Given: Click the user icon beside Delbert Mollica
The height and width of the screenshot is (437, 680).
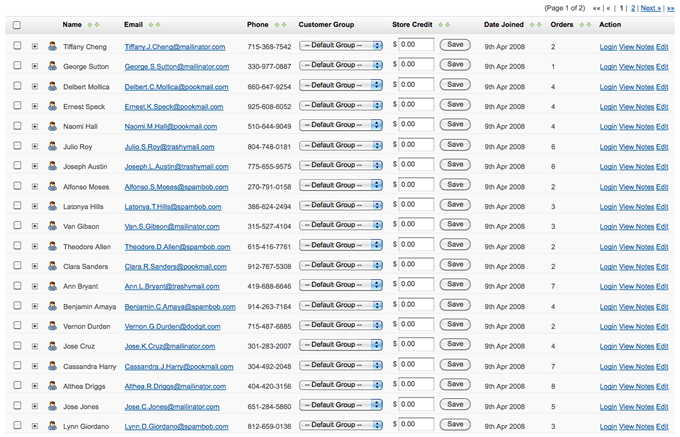Looking at the screenshot, I should tap(52, 86).
